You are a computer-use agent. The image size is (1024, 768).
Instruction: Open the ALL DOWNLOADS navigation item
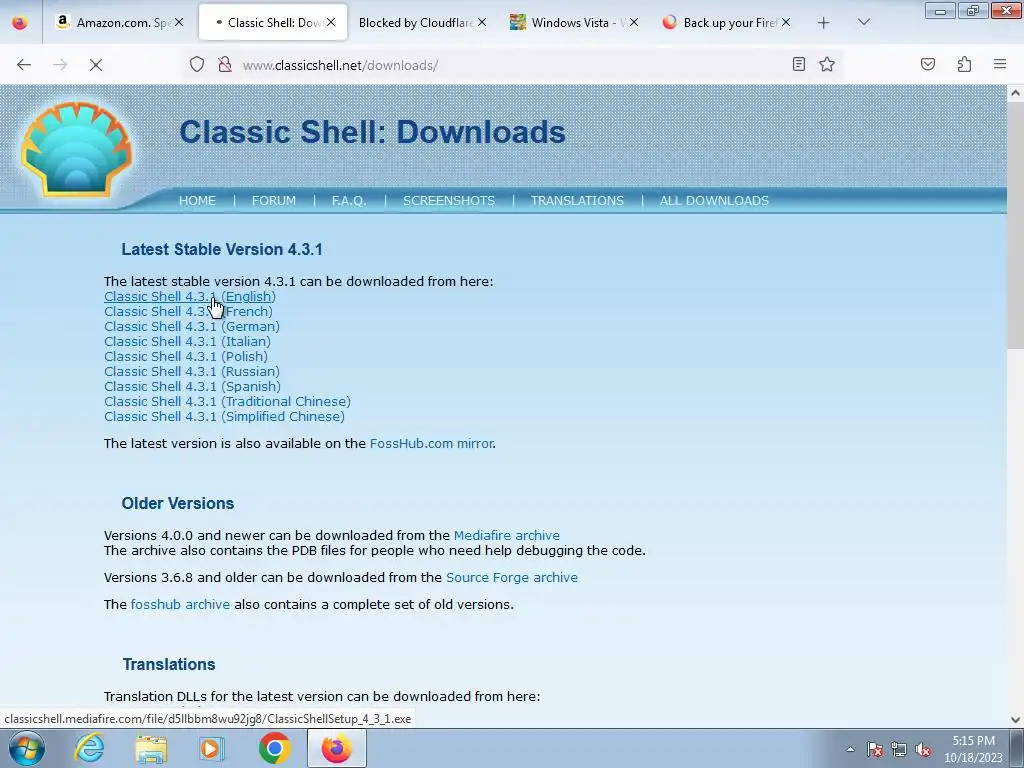714,201
